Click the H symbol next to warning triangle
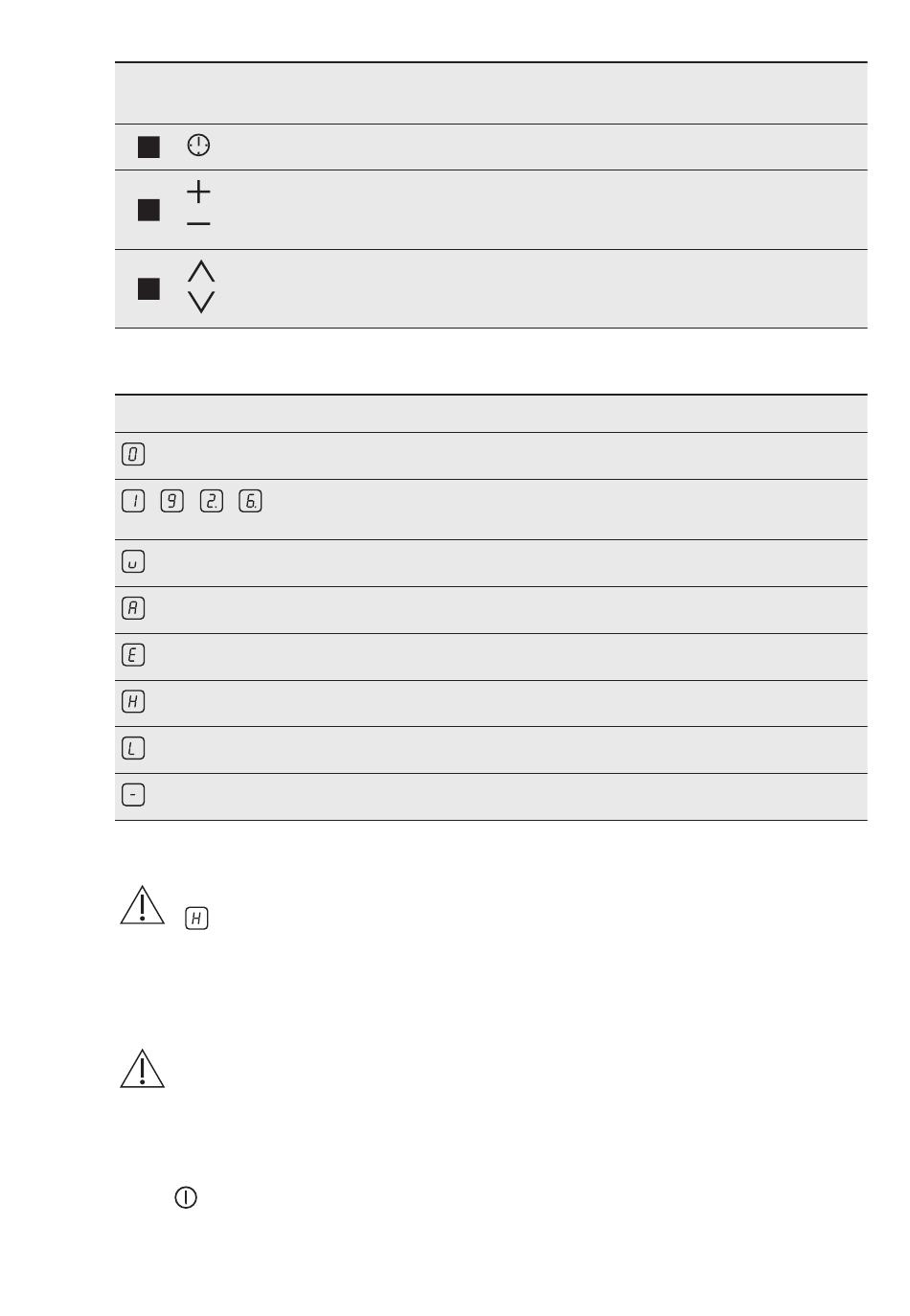This screenshot has height=1316, width=910. 196,919
